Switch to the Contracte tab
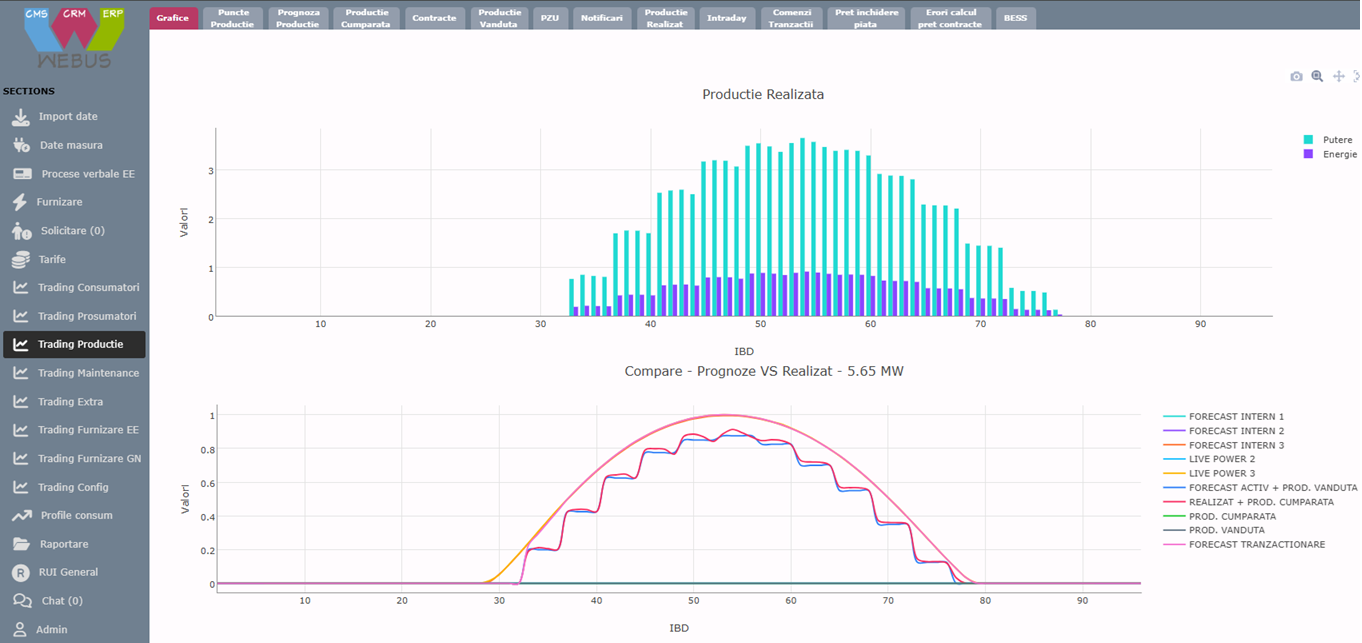1362x643 pixels. (x=434, y=18)
